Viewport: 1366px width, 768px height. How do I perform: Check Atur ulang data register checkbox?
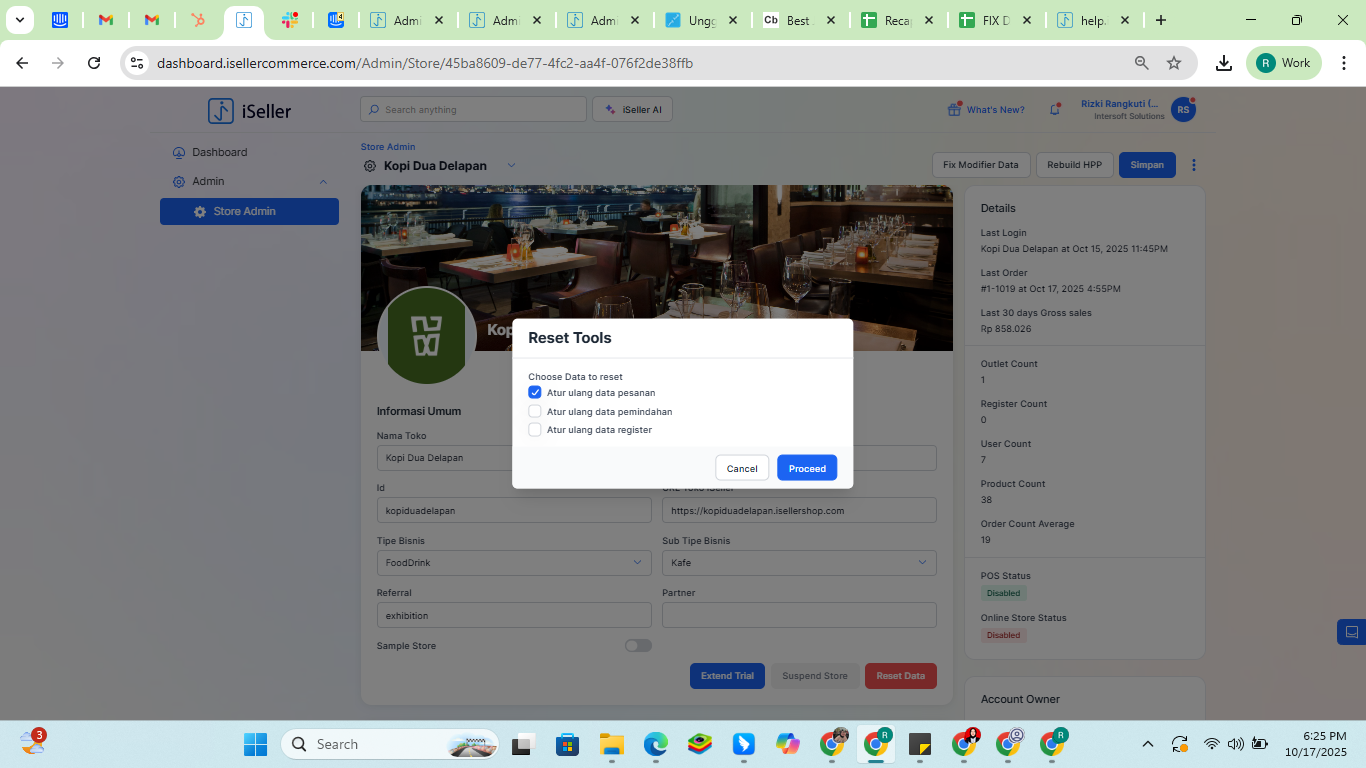535,430
